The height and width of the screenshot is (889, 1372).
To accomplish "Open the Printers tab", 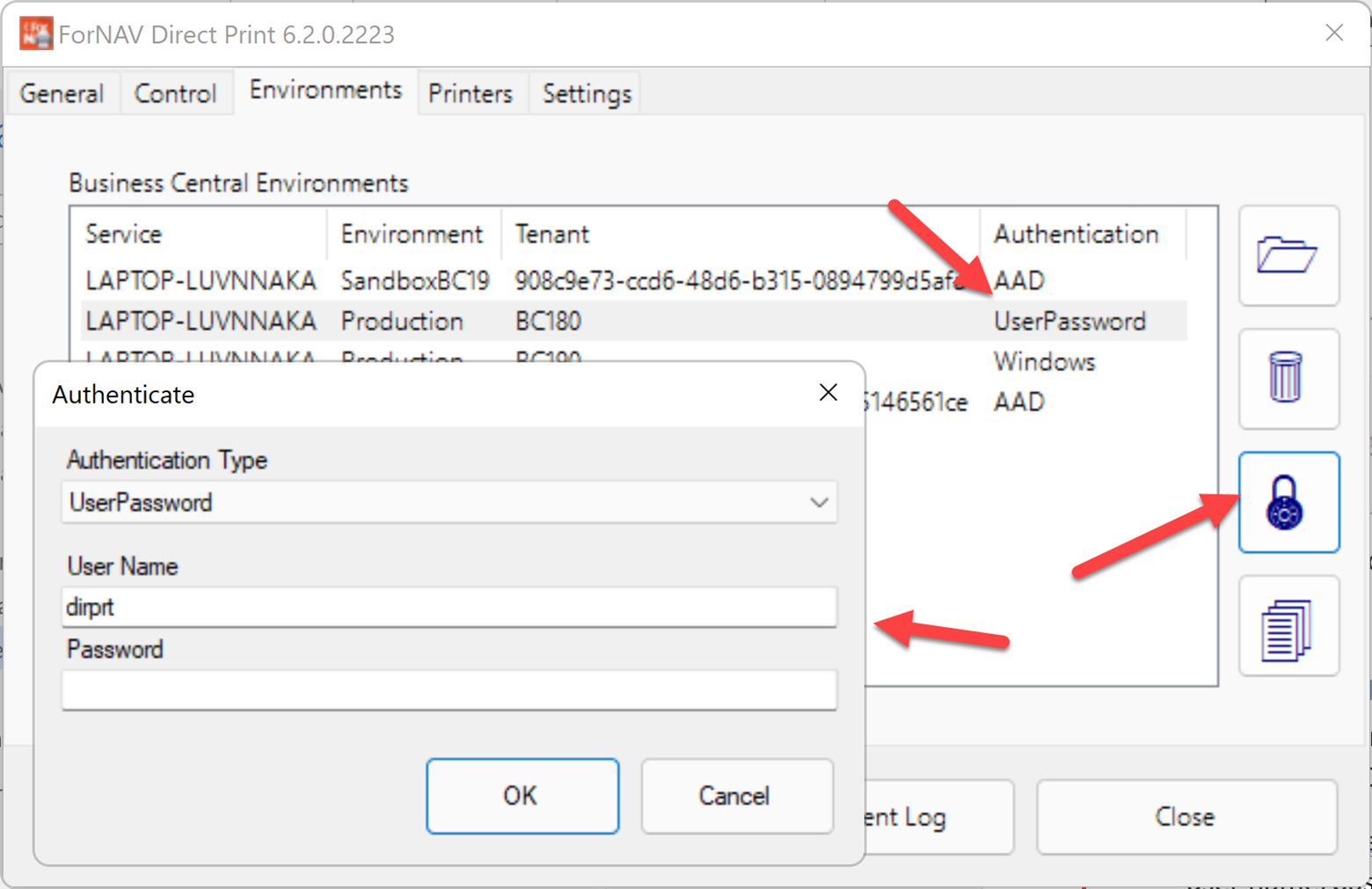I will click(x=471, y=93).
